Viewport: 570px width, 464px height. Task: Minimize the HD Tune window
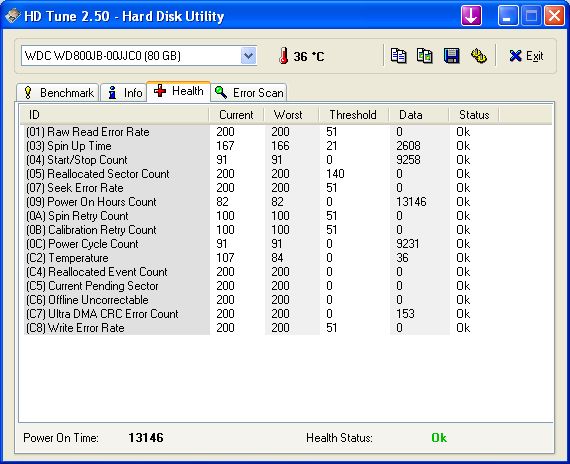(x=508, y=16)
